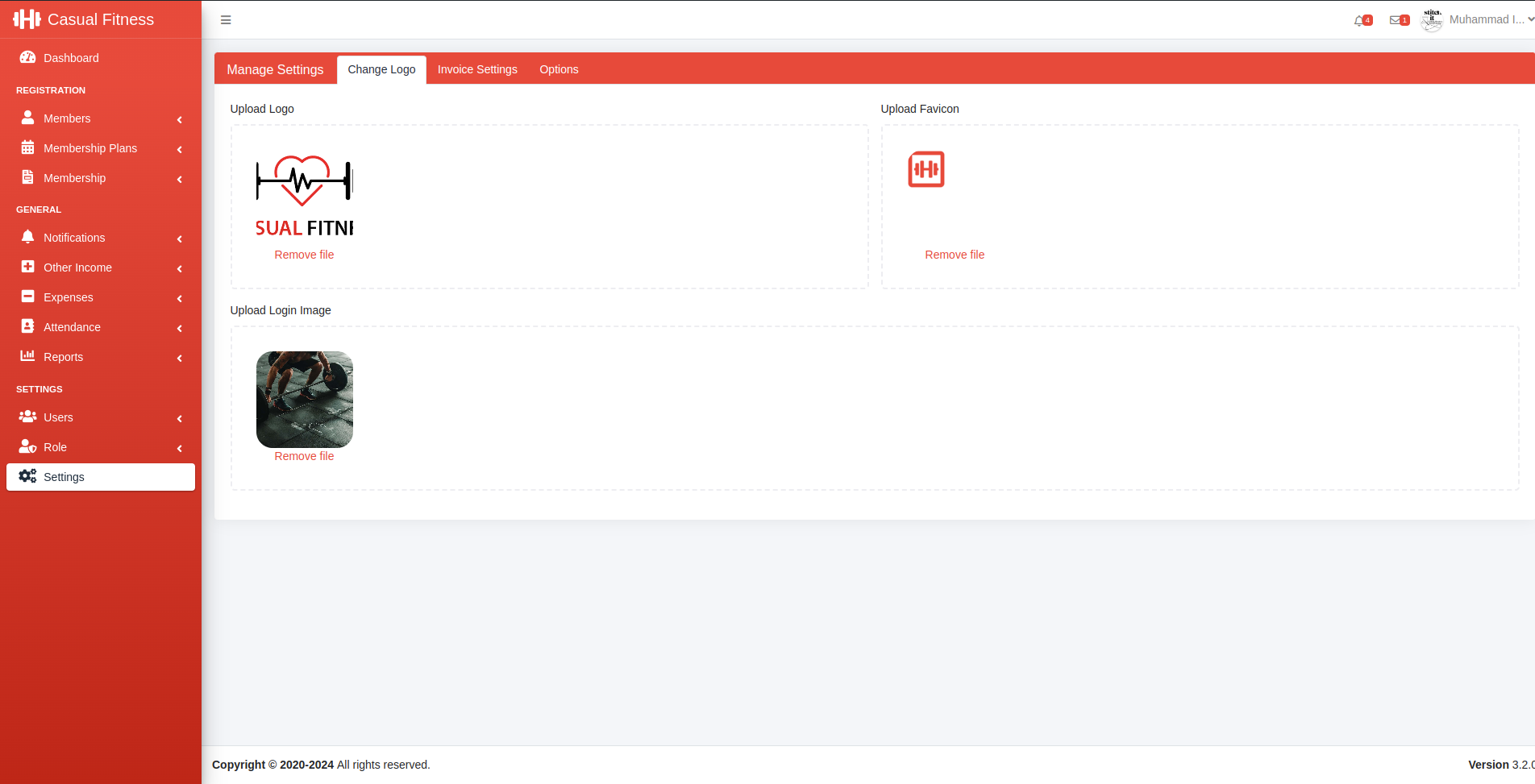Expand the Role submenu chevron

point(179,449)
